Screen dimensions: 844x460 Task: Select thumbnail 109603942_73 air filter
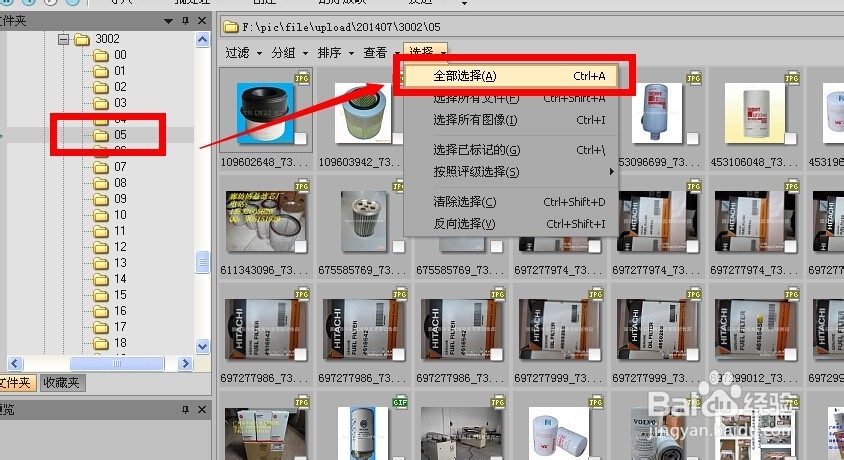(x=361, y=113)
